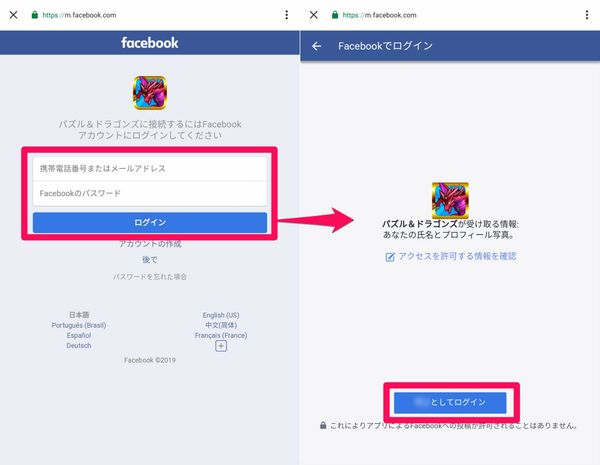Click the pencil edit icon beside アクセスを許可する情報を確認
The height and width of the screenshot is (465, 600).
(x=390, y=257)
